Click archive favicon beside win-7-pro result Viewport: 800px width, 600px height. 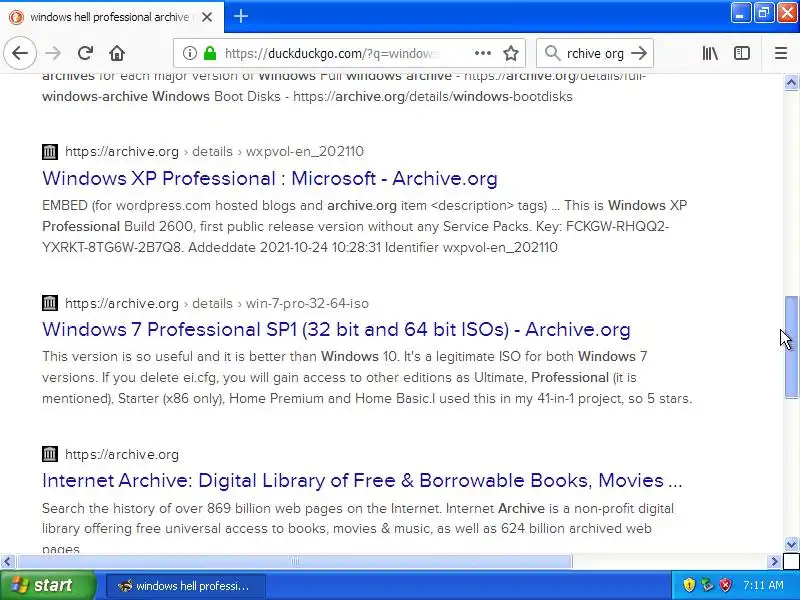pyautogui.click(x=49, y=303)
